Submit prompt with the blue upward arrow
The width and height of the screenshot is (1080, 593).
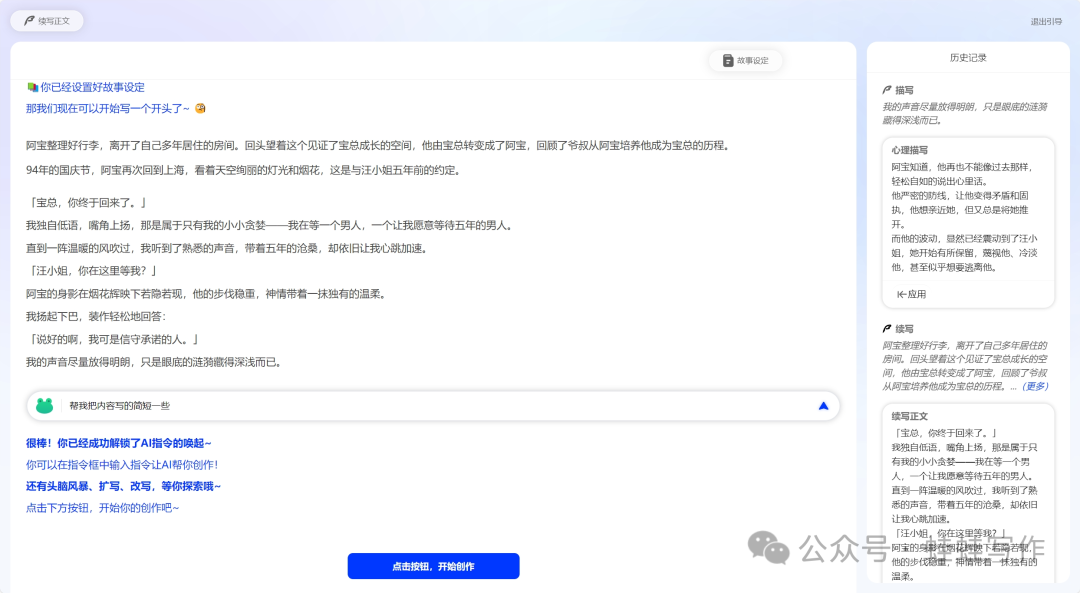[x=823, y=406]
